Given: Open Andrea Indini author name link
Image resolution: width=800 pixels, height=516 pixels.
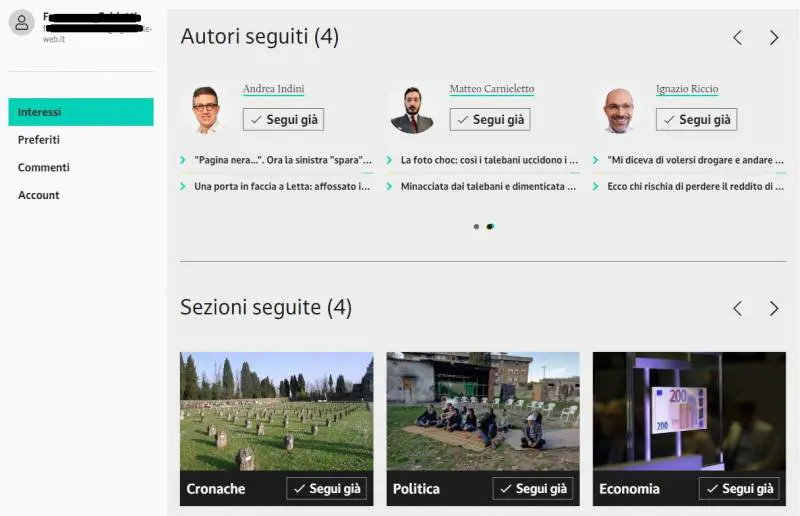Looking at the screenshot, I should coord(273,89).
